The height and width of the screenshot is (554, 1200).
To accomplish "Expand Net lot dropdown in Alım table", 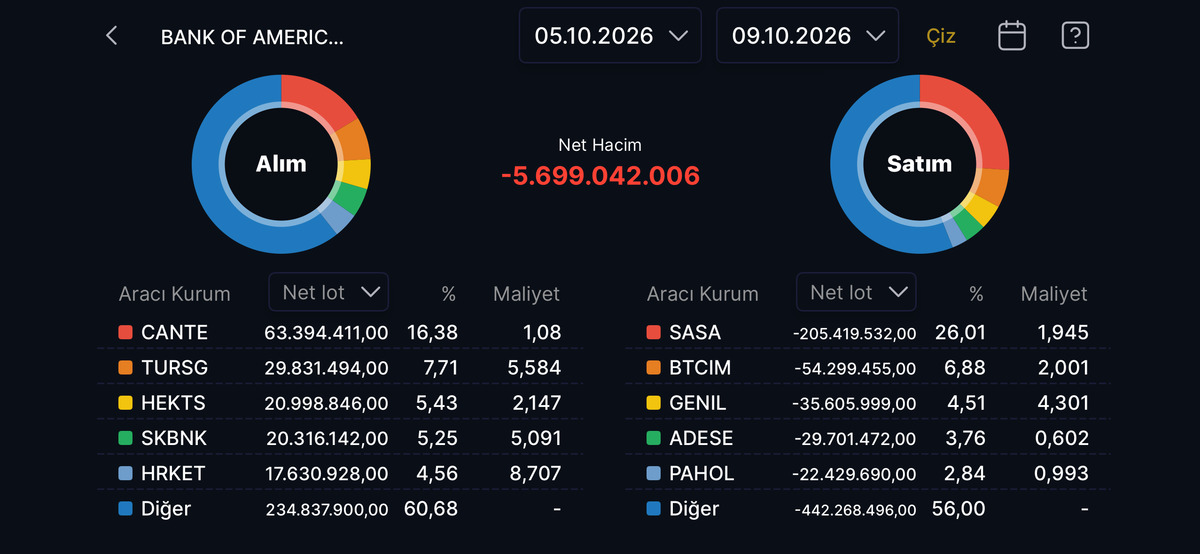I will click(329, 292).
